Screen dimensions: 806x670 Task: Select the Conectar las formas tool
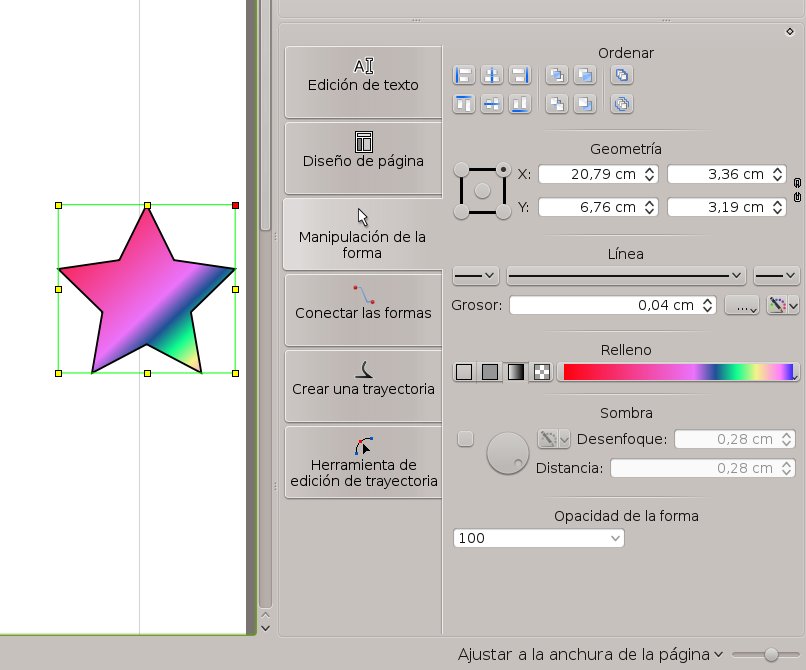(x=363, y=310)
